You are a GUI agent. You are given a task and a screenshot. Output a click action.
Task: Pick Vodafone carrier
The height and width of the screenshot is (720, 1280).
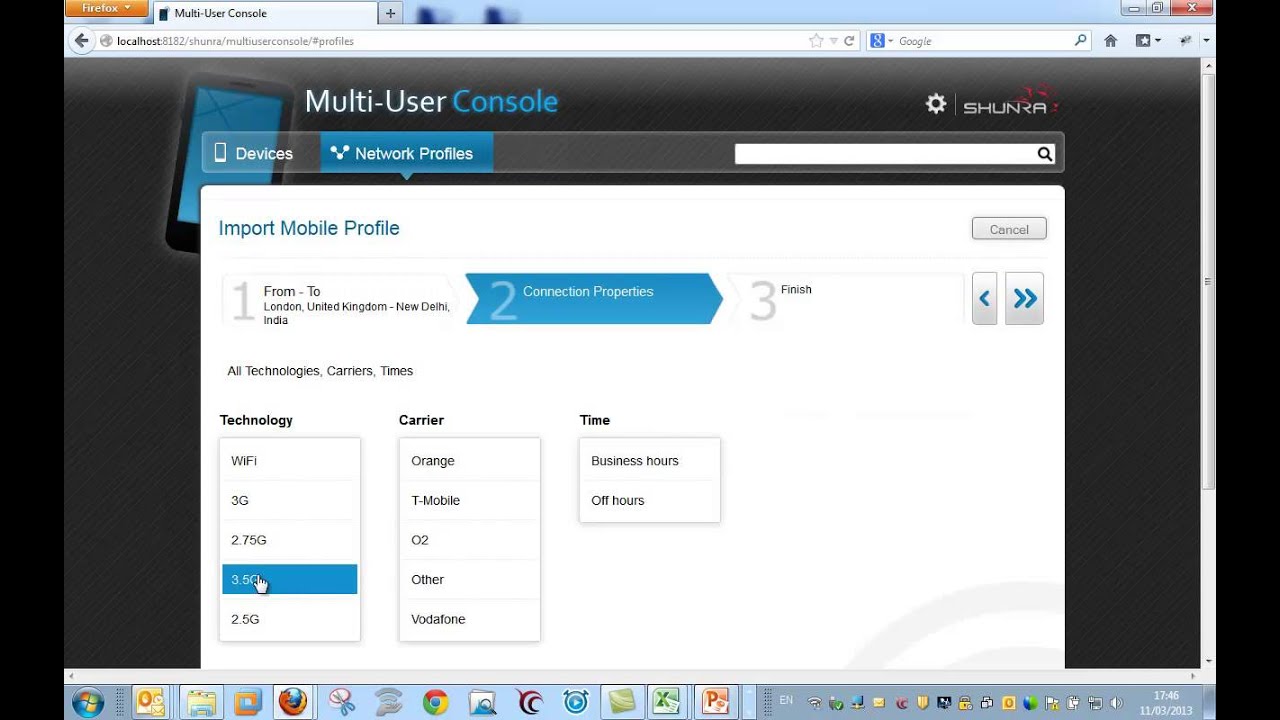(469, 619)
